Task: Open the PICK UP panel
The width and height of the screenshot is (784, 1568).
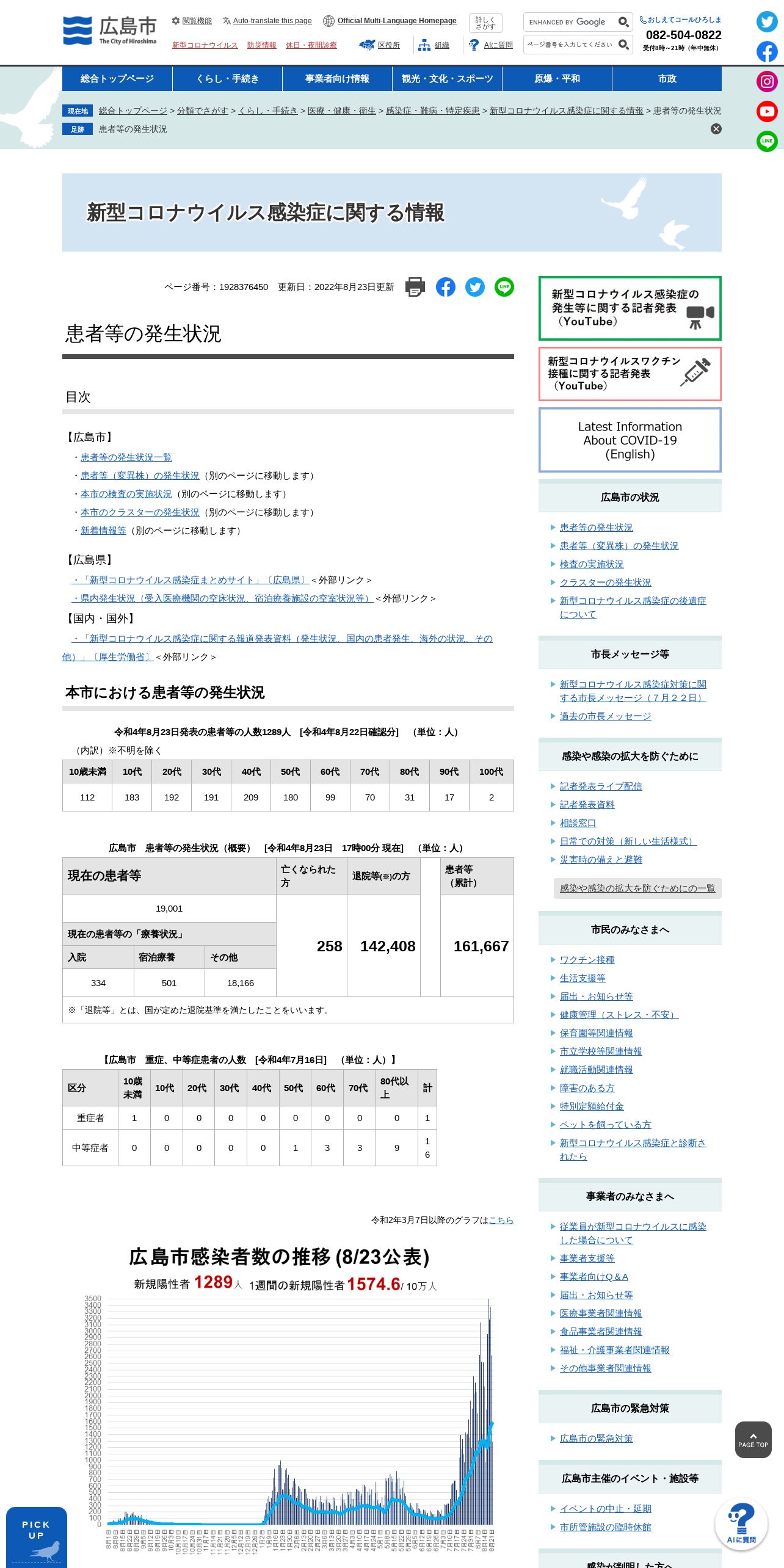Action: coord(37,1537)
